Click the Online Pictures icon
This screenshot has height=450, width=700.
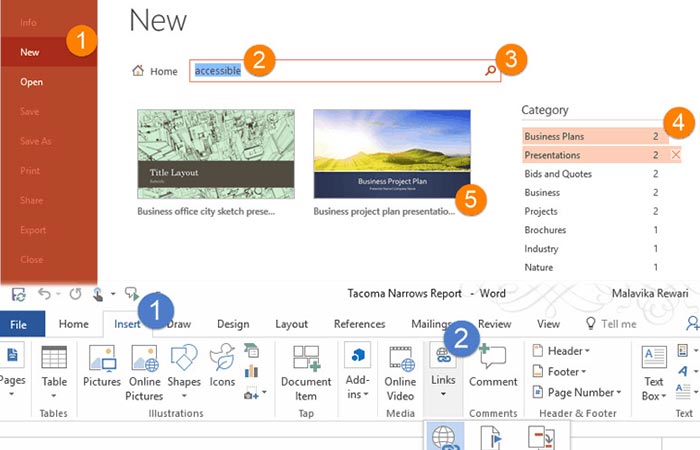[x=144, y=373]
